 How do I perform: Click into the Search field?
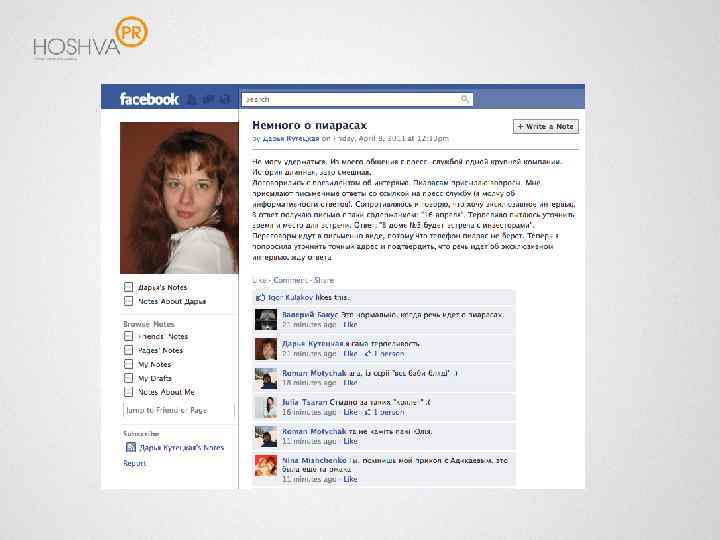pyautogui.click(x=357, y=99)
